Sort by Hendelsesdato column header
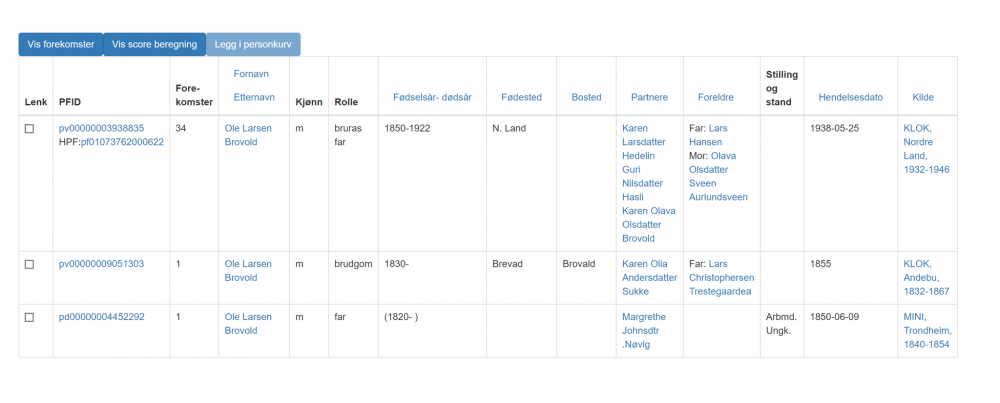This screenshot has height=403, width=1000. (850, 97)
